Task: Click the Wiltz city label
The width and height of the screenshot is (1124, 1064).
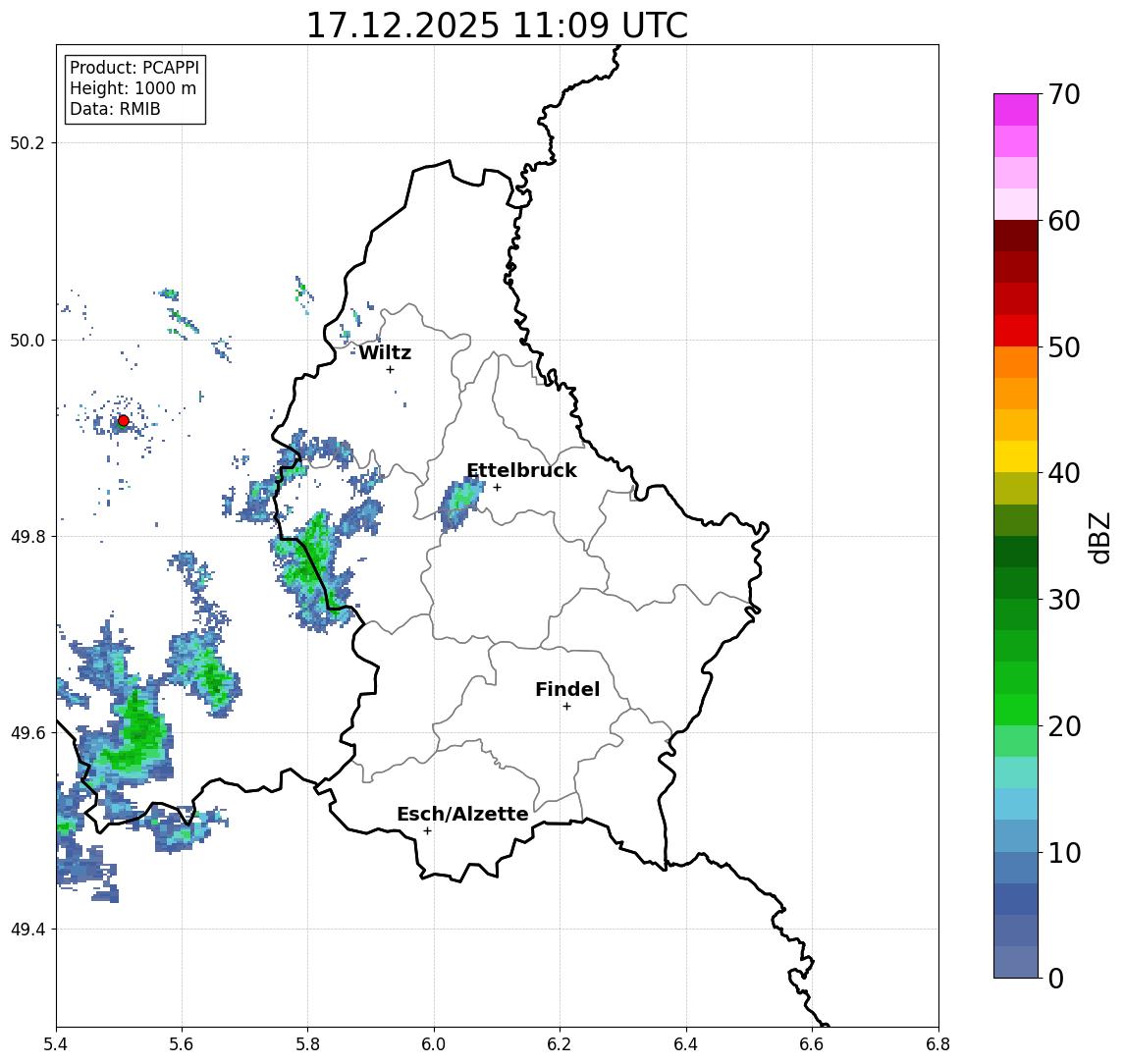Action: [x=385, y=352]
